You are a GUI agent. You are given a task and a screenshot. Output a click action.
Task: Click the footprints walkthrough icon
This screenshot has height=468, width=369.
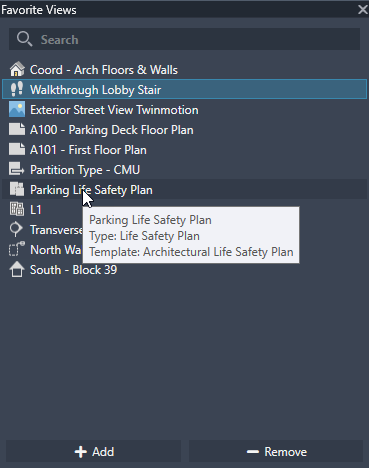tap(17, 89)
